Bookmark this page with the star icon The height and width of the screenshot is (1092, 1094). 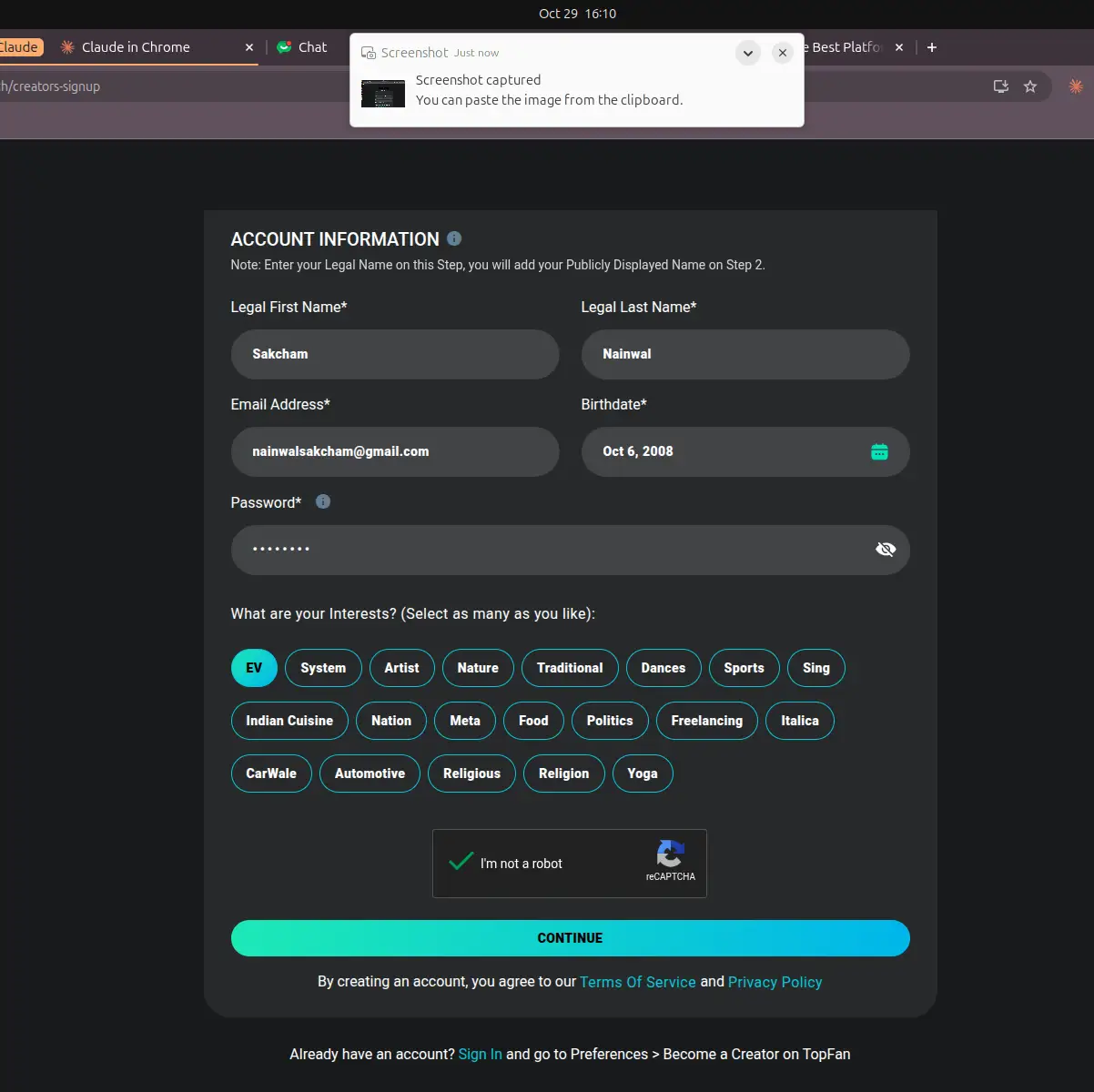pyautogui.click(x=1030, y=86)
